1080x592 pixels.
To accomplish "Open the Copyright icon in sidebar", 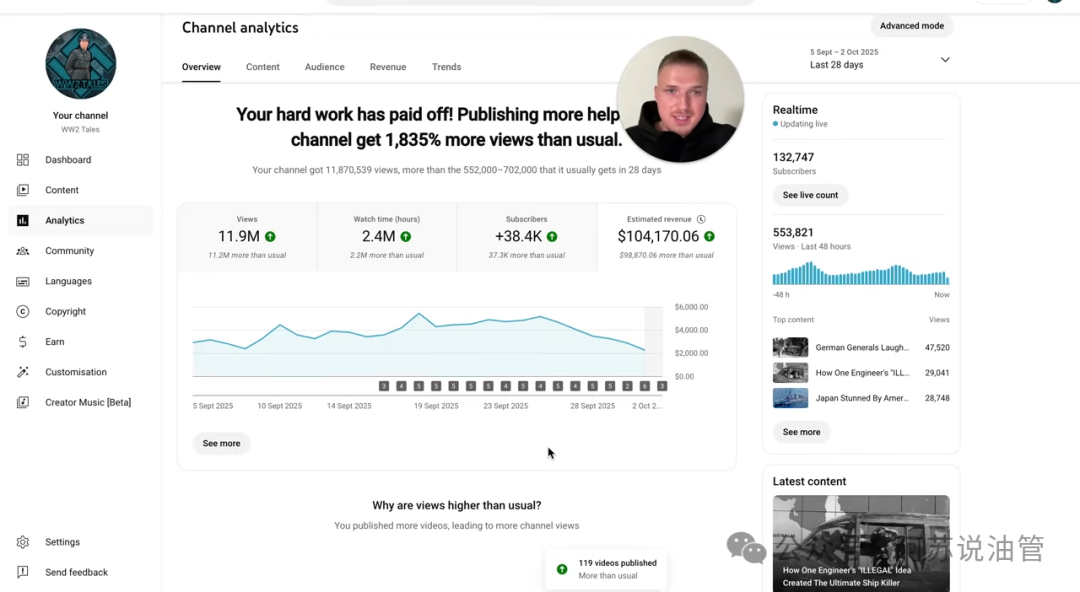I will (23, 312).
